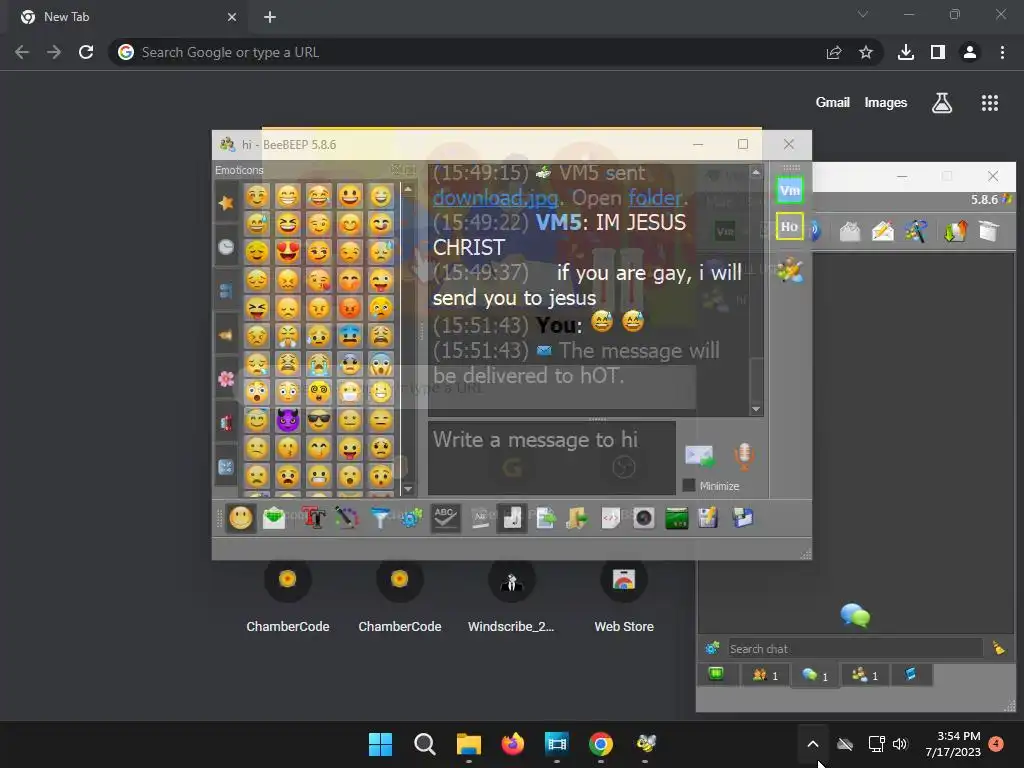Open Images link in Chrome
The image size is (1024, 768).
(886, 103)
